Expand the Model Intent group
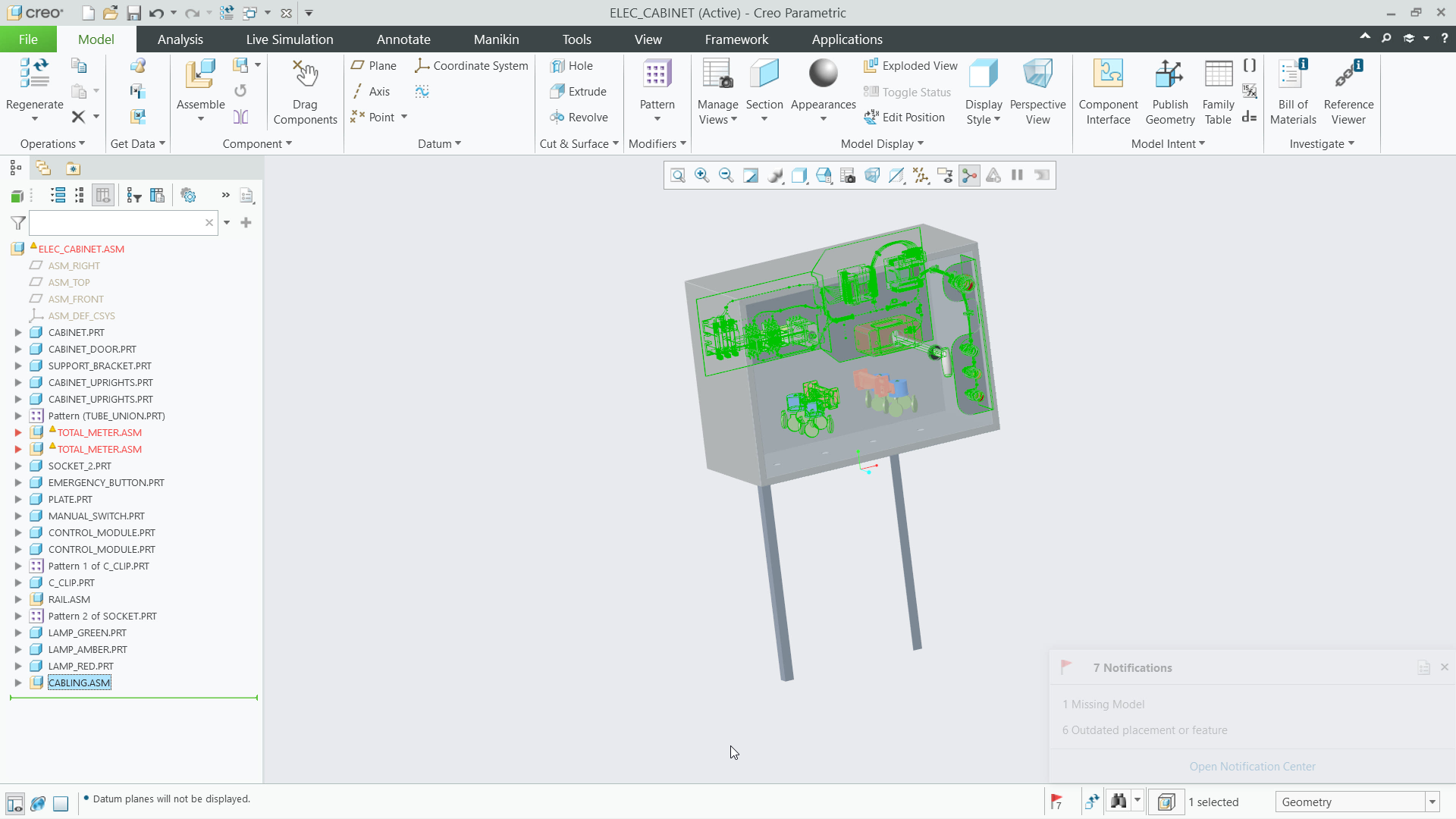Screen dimensions: 1456x819 coord(1168,143)
